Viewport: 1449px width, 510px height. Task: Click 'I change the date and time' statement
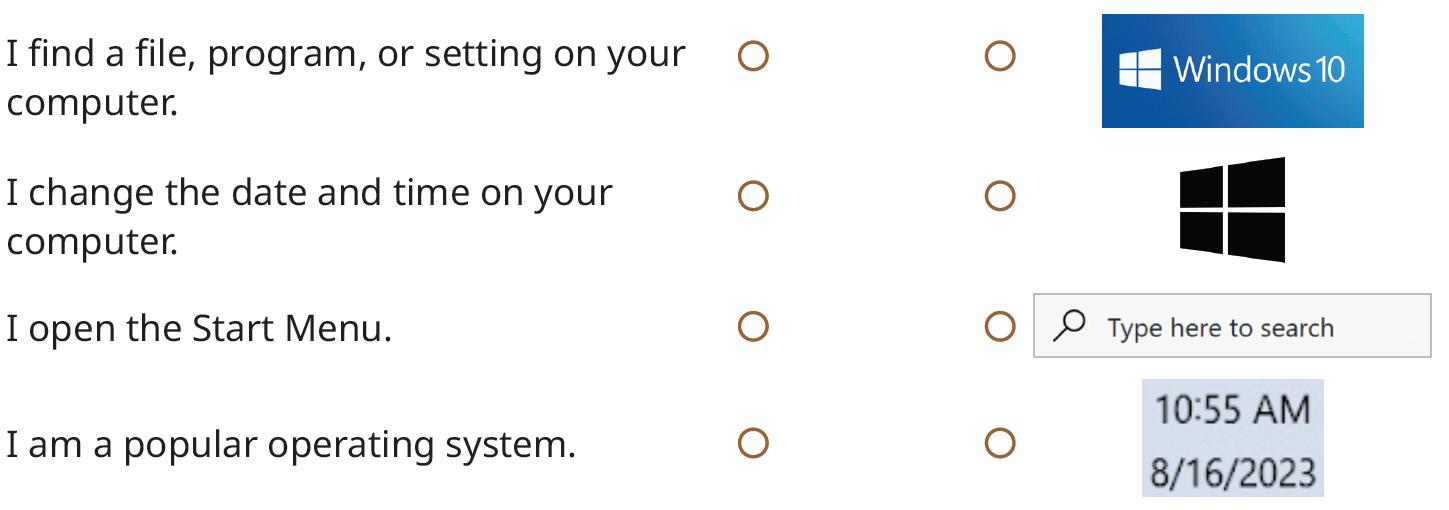point(309,192)
